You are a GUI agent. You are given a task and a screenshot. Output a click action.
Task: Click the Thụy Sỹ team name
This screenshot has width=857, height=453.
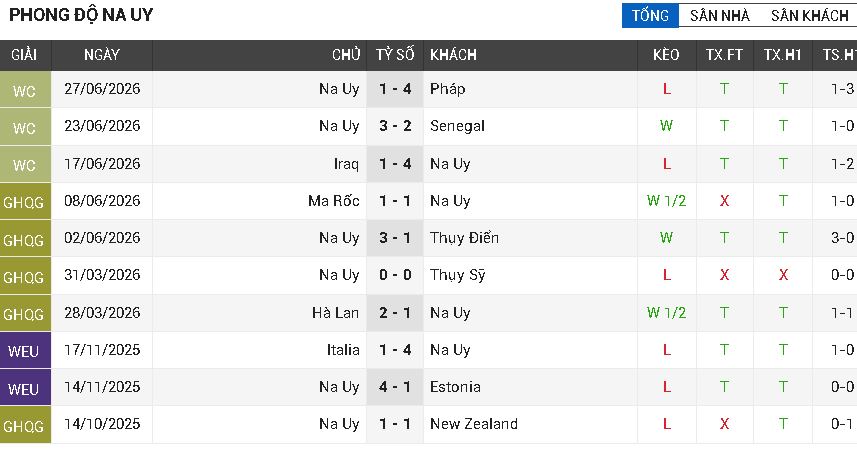[457, 275]
